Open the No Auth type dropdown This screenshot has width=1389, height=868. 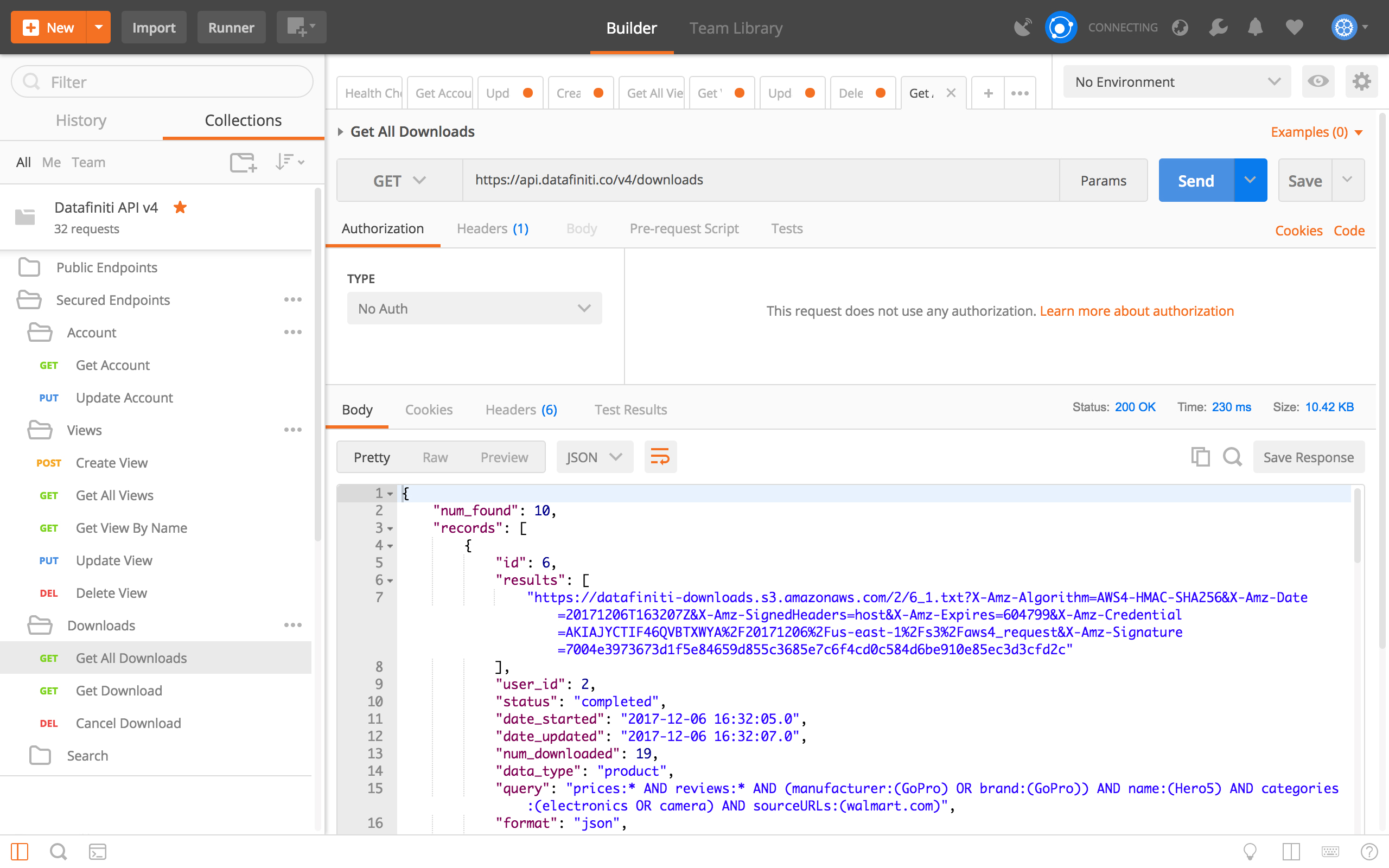pos(474,308)
